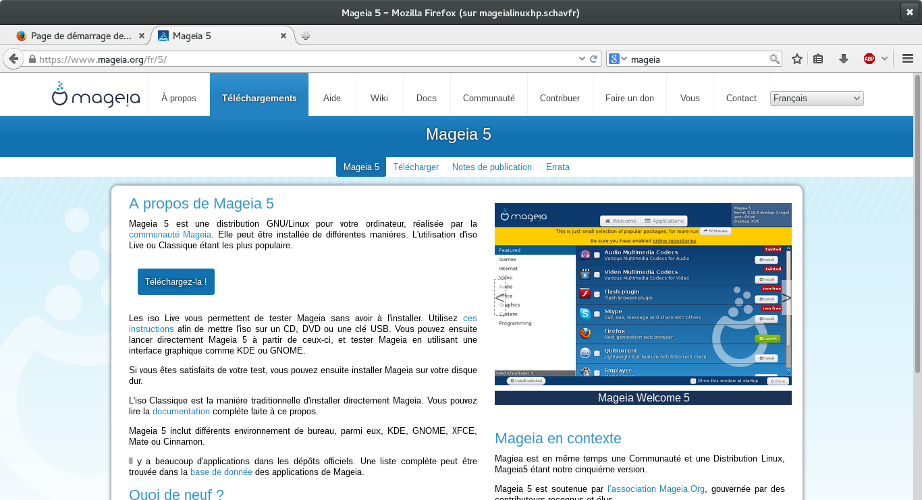Bookmark this page with the star icon

pyautogui.click(x=797, y=59)
